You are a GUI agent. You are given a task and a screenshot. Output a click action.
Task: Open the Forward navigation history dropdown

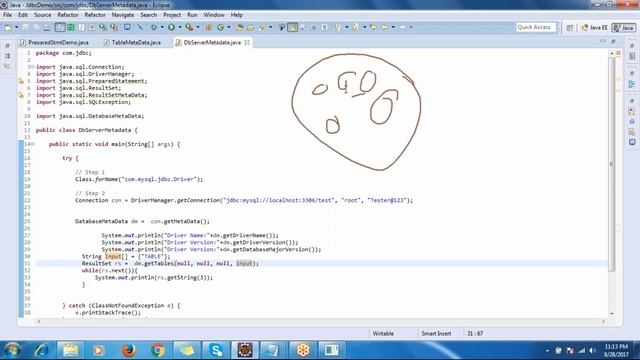[411, 27]
